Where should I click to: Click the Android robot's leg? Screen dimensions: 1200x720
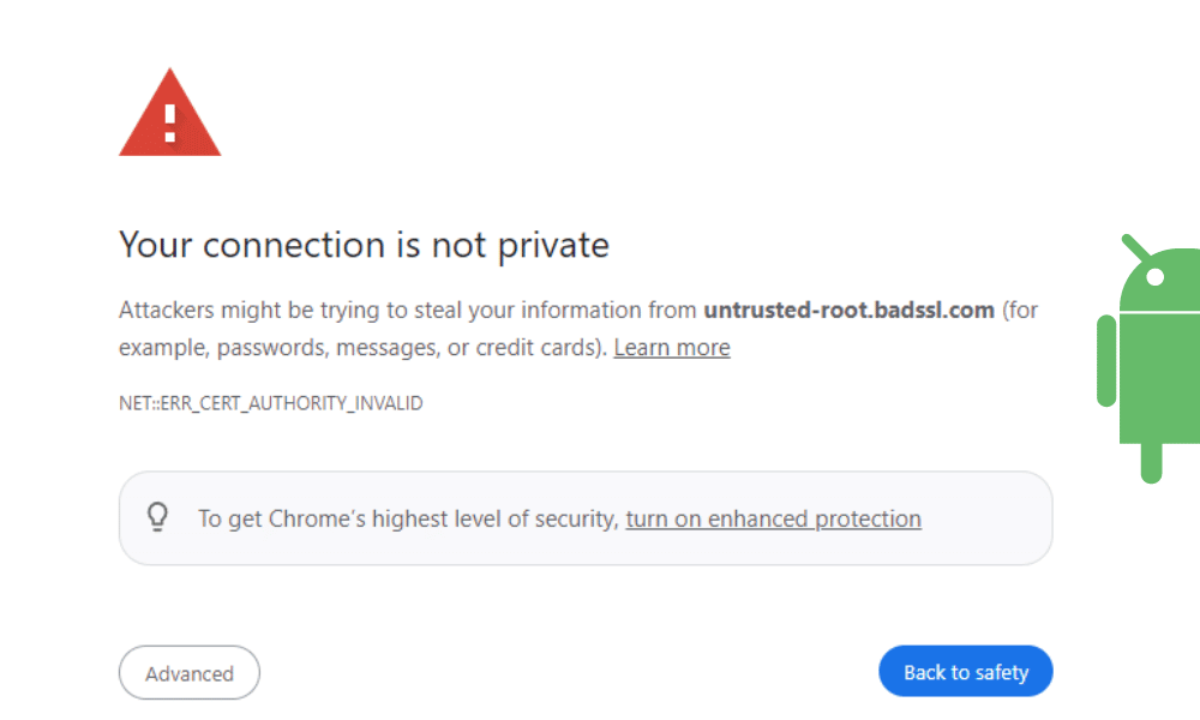(1152, 461)
